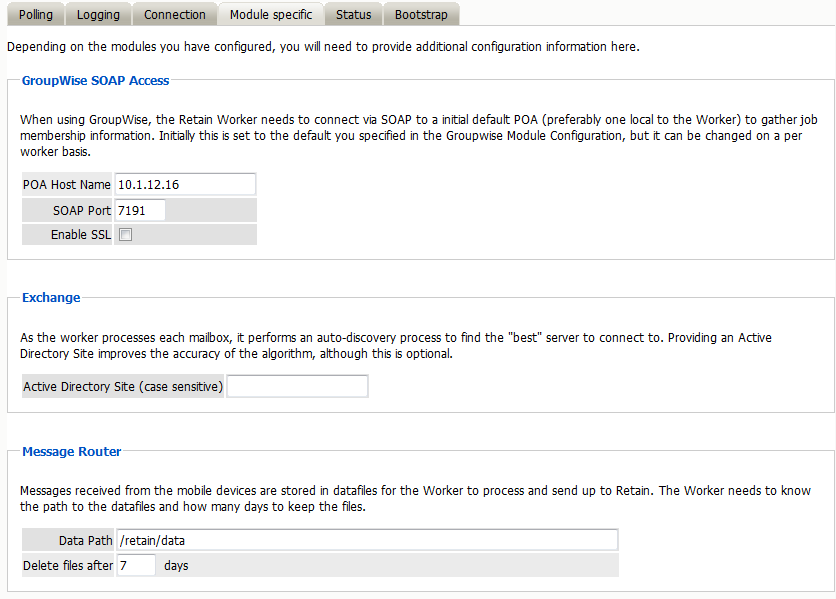The width and height of the screenshot is (836, 599).
Task: Focus the SOAP Port field
Action: tap(140, 210)
